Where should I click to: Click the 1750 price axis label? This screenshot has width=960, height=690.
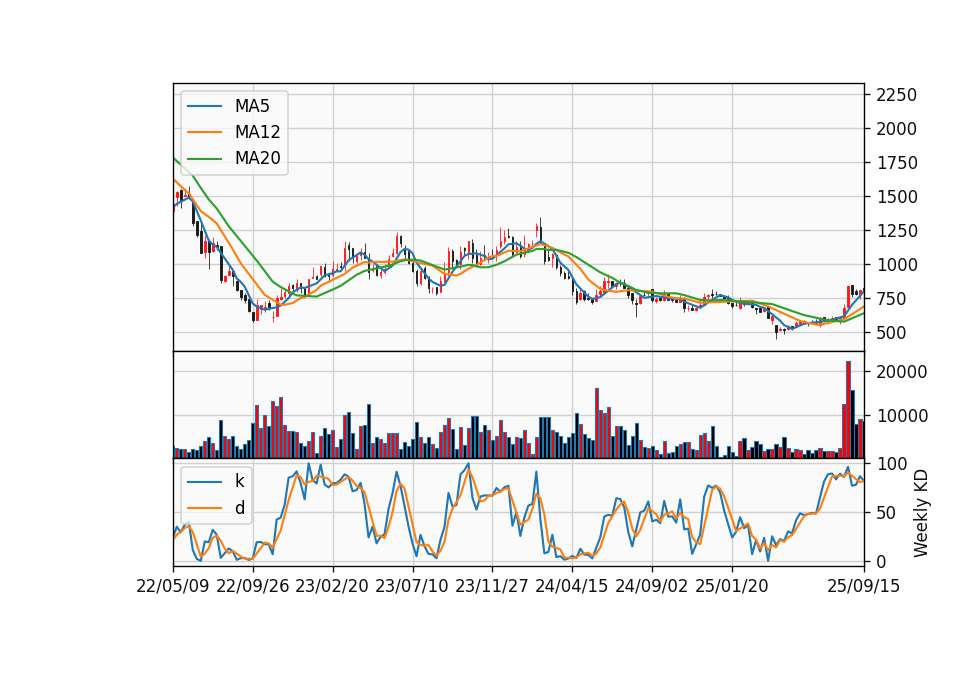896,163
